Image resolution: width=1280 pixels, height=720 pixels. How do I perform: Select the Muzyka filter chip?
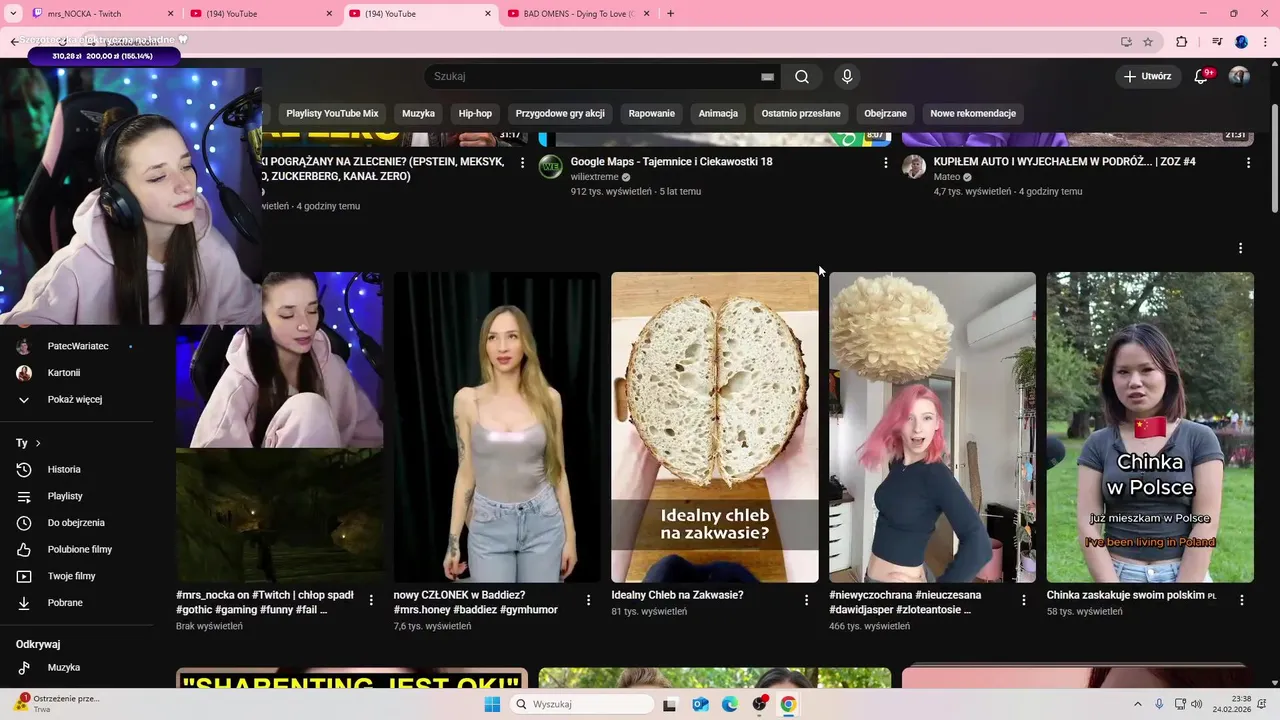418,114
